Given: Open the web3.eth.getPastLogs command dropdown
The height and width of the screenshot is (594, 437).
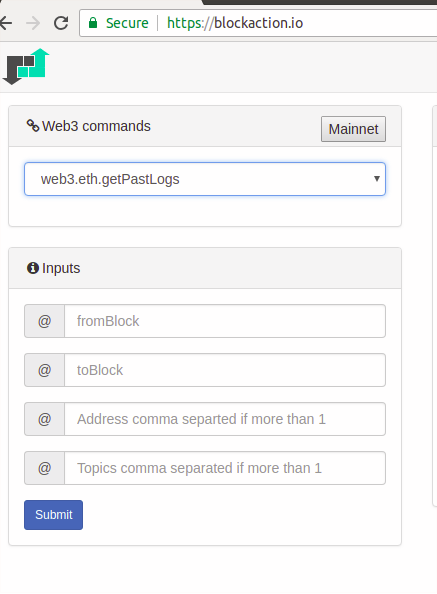Looking at the screenshot, I should tap(205, 179).
